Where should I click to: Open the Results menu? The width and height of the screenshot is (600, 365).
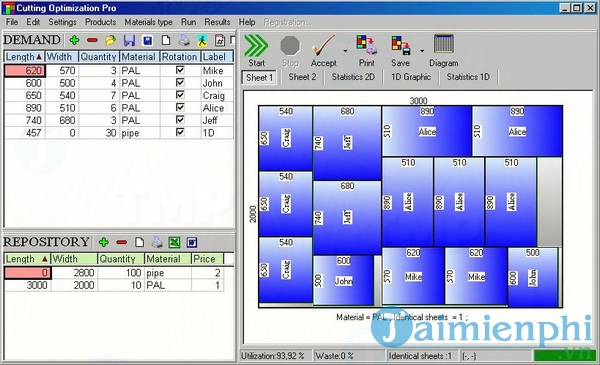pos(217,22)
